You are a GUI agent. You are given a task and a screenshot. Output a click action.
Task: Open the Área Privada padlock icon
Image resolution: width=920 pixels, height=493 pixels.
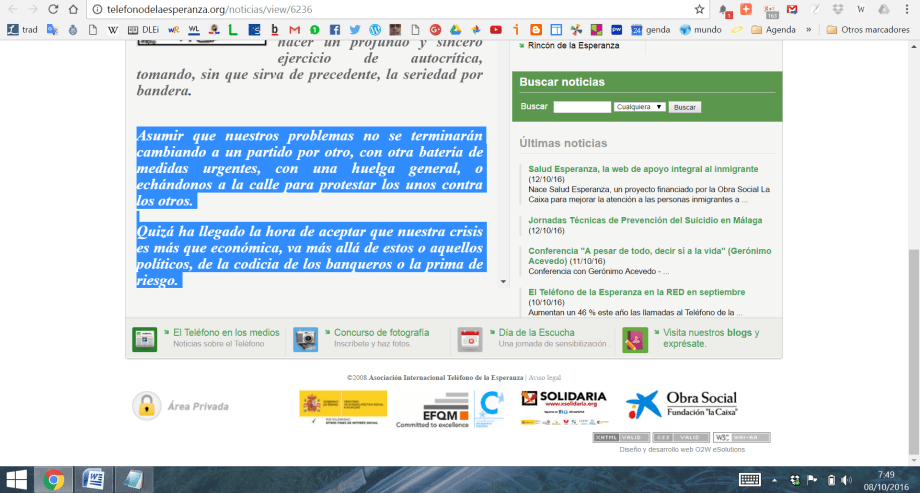147,406
